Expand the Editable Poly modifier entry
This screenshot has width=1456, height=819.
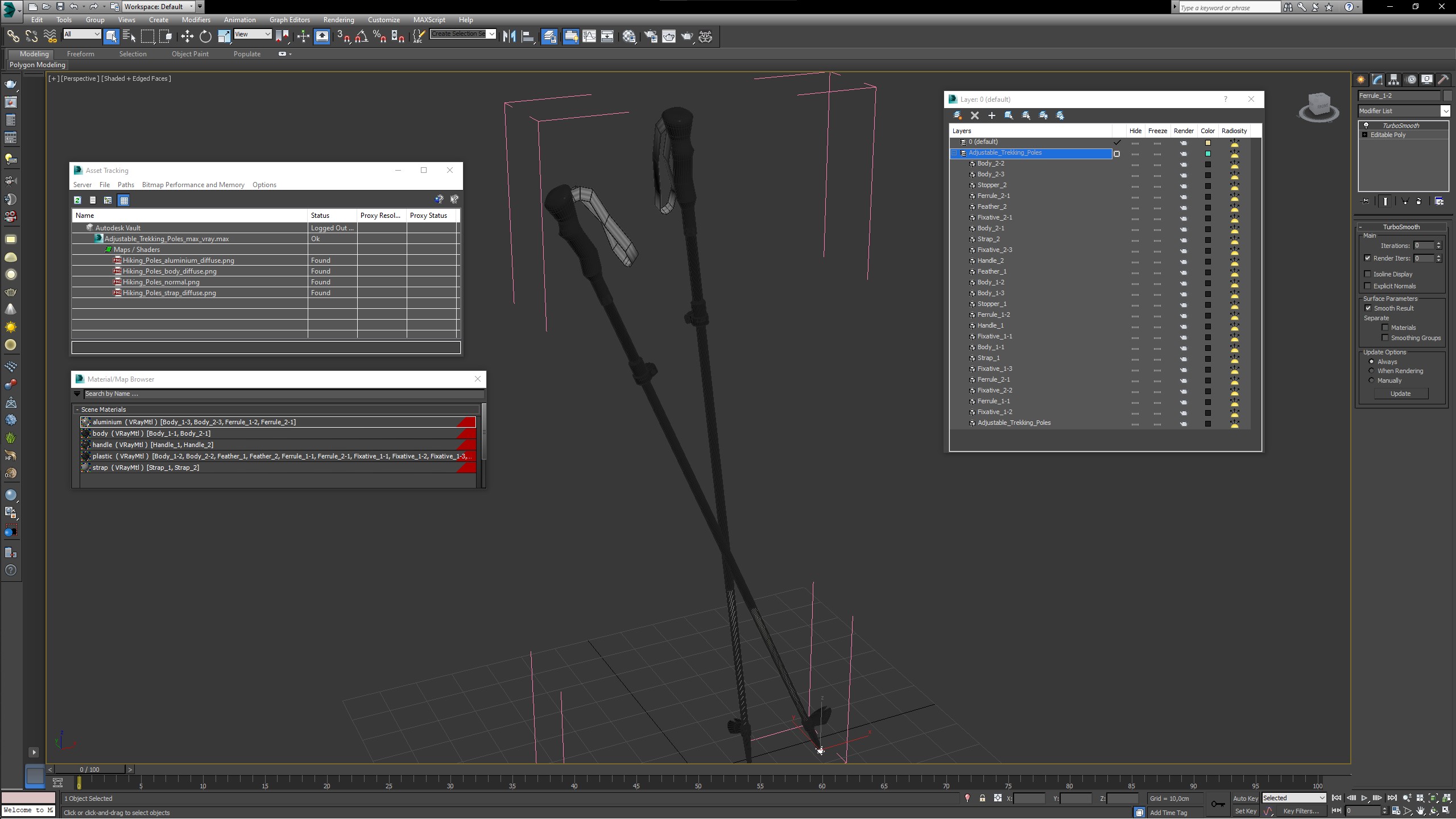click(1365, 135)
